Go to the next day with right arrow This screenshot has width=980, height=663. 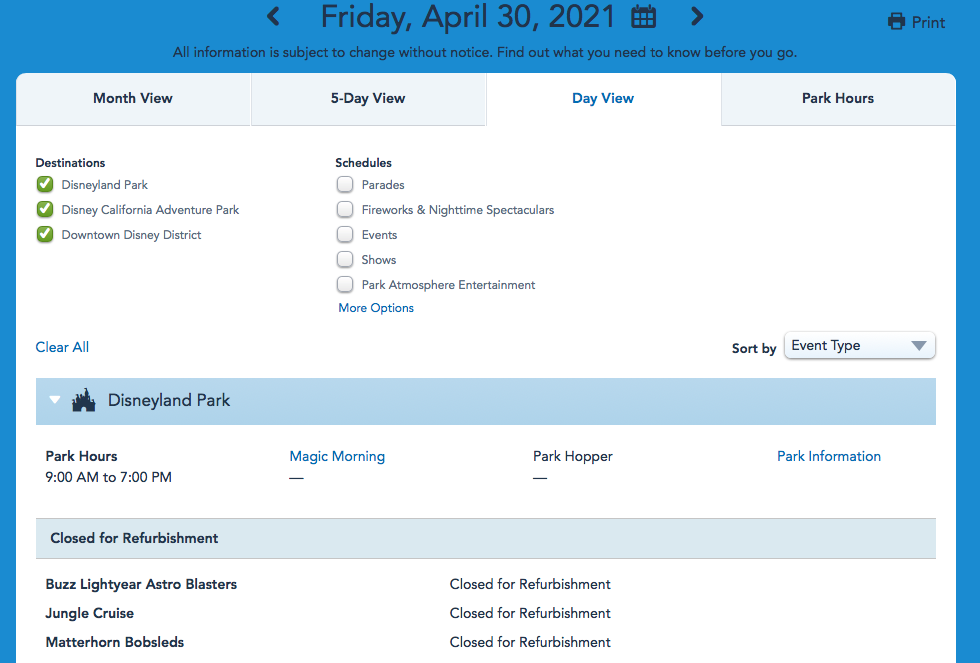point(697,17)
